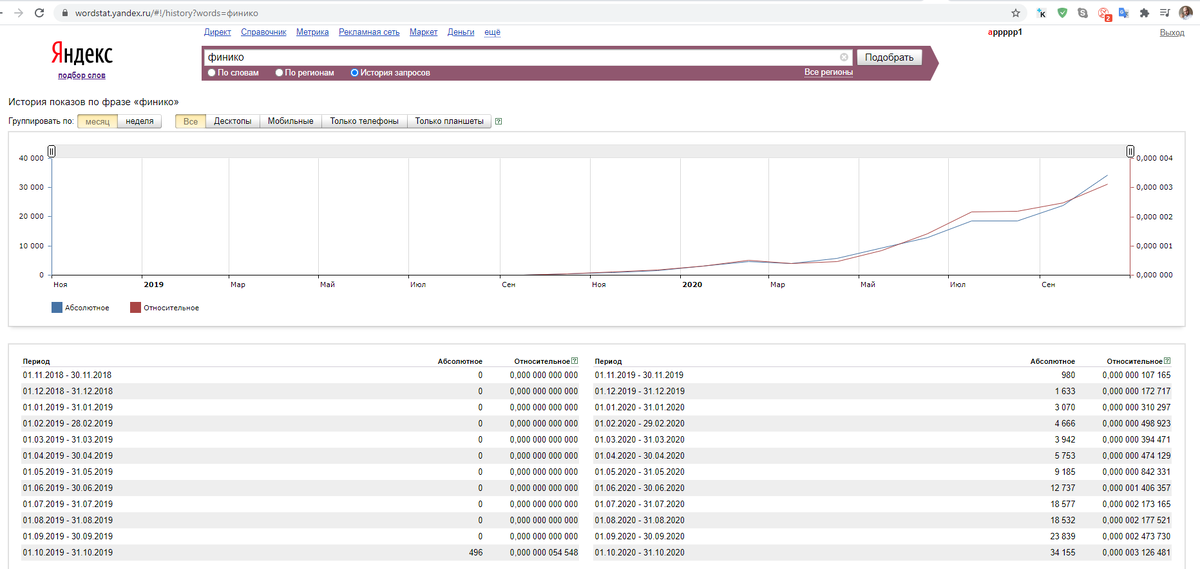Select row 01.10.2020 - 31.10.2020 period
The height and width of the screenshot is (569, 1200).
(640, 552)
